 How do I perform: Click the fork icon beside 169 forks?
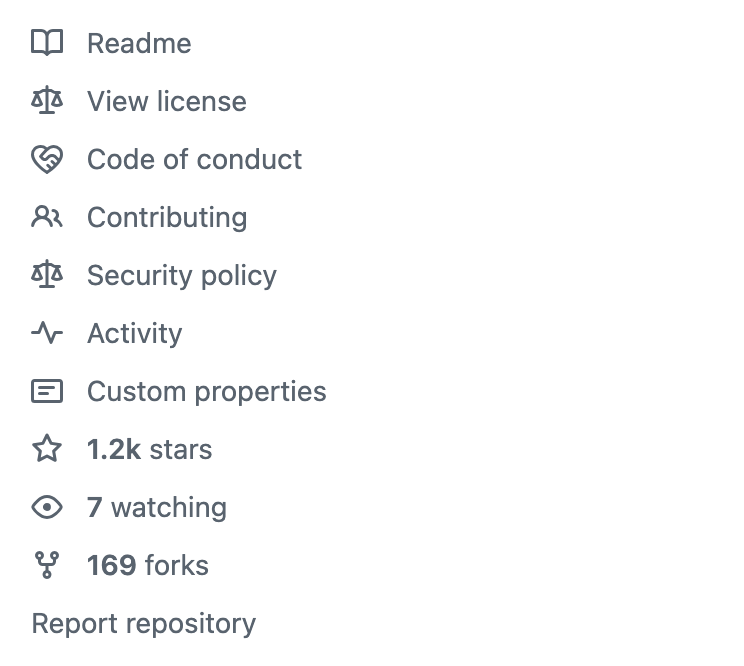(x=47, y=565)
